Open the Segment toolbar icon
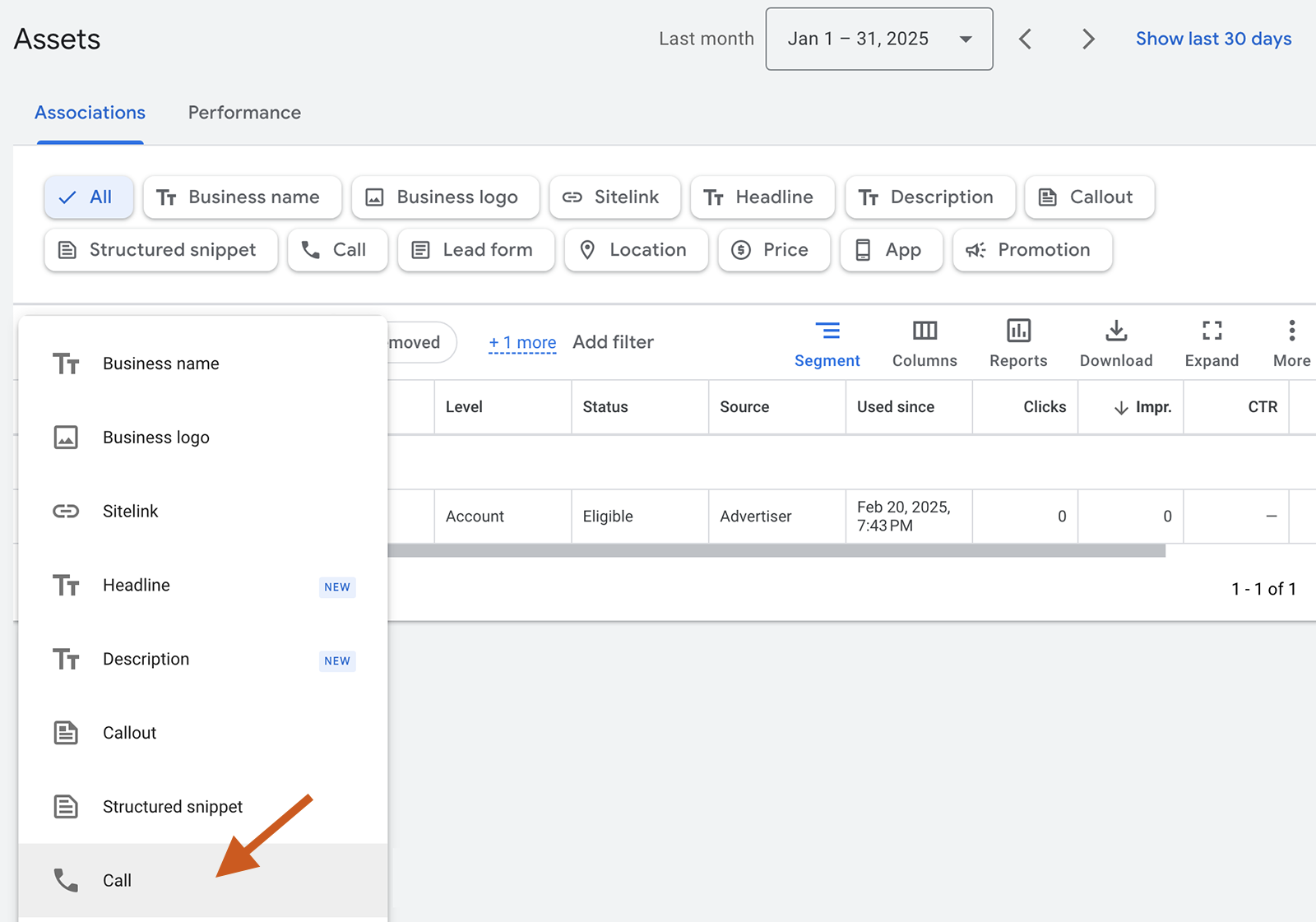 (x=827, y=344)
